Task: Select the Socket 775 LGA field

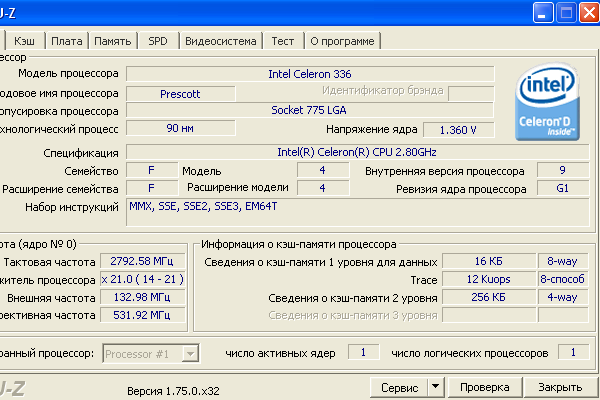Action: tap(309, 110)
